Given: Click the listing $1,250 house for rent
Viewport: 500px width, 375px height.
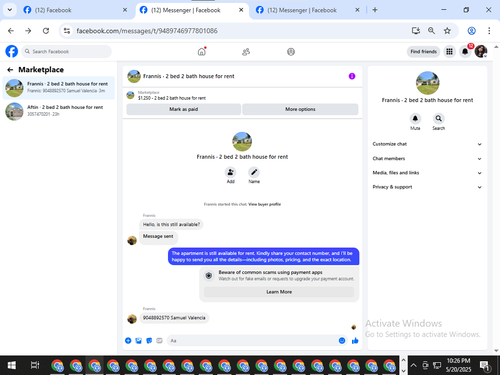Looking at the screenshot, I should click(x=172, y=98).
